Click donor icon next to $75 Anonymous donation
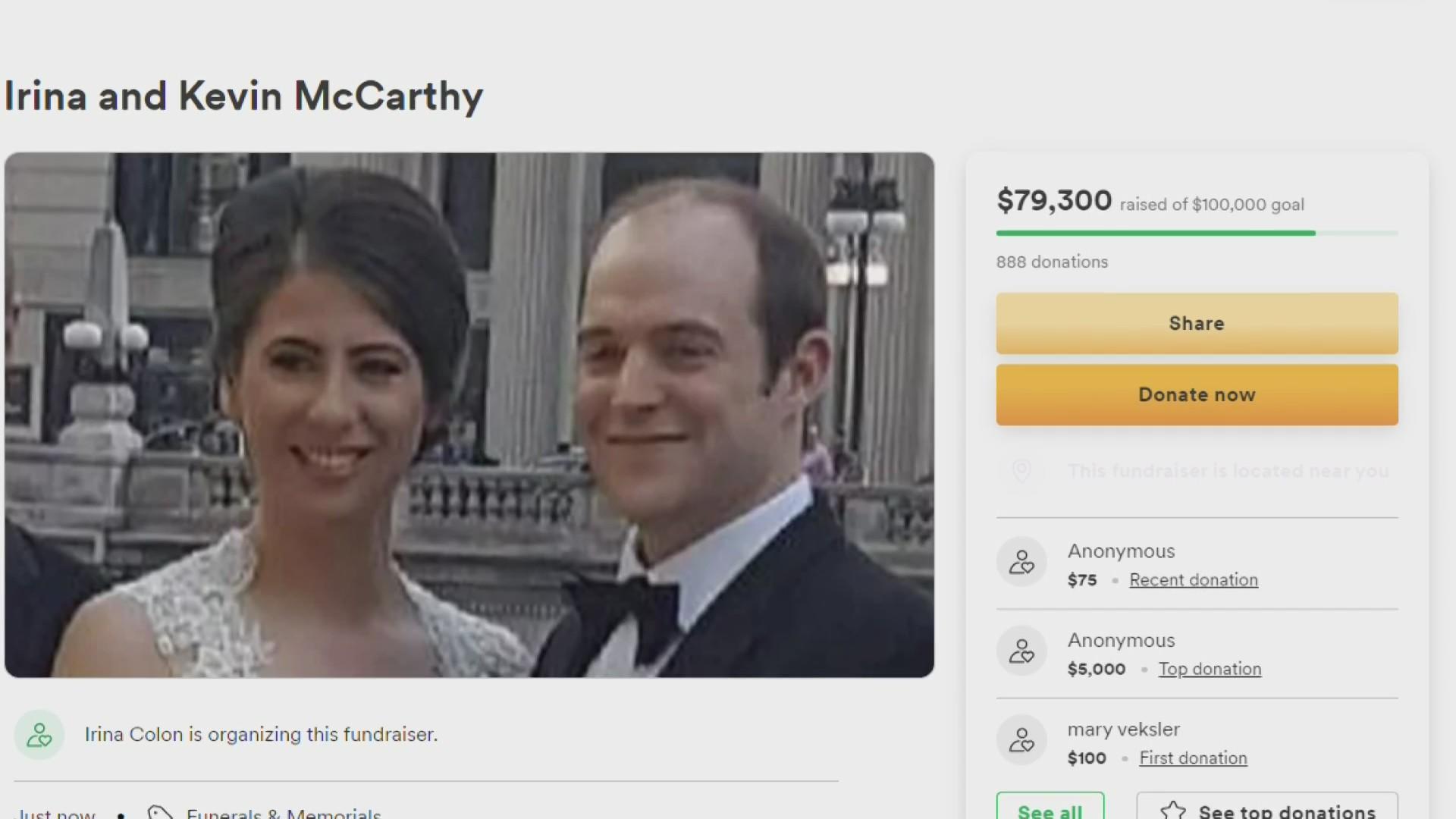The image size is (1456, 819). pyautogui.click(x=1021, y=562)
